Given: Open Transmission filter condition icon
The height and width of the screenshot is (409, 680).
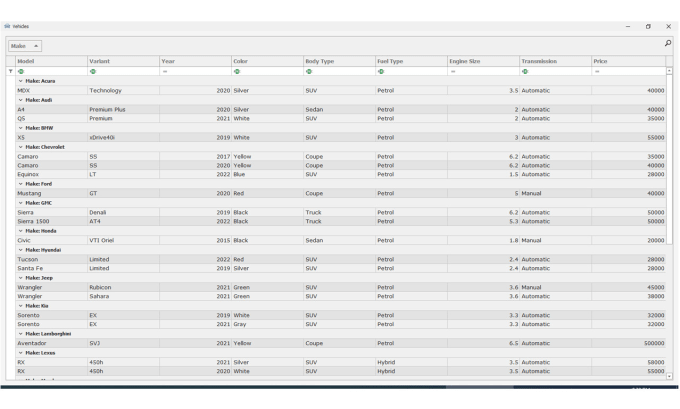Looking at the screenshot, I should point(525,71).
